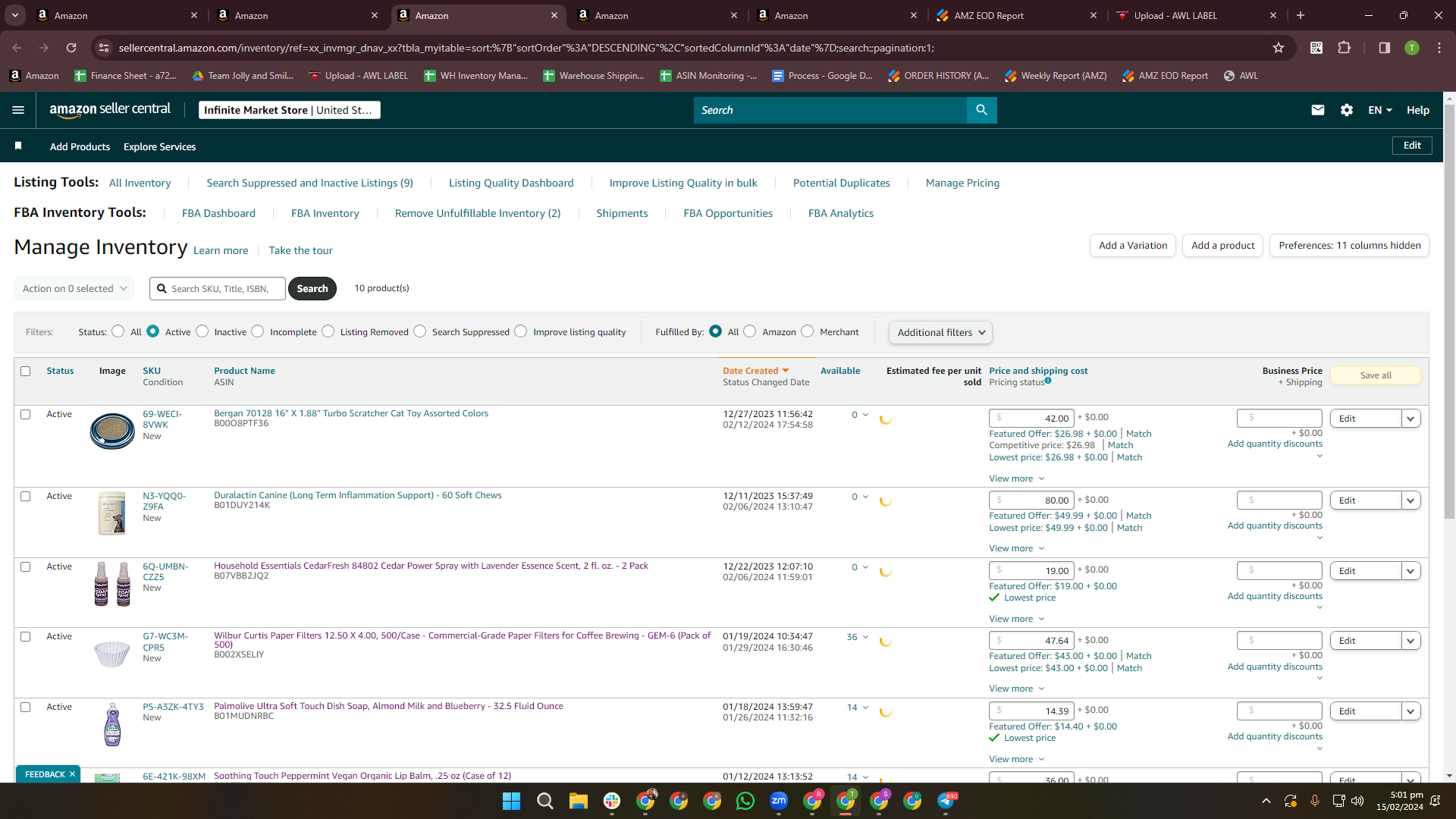Select the Duralactin Canine row checkbox
Image resolution: width=1456 pixels, height=819 pixels.
pos(26,497)
